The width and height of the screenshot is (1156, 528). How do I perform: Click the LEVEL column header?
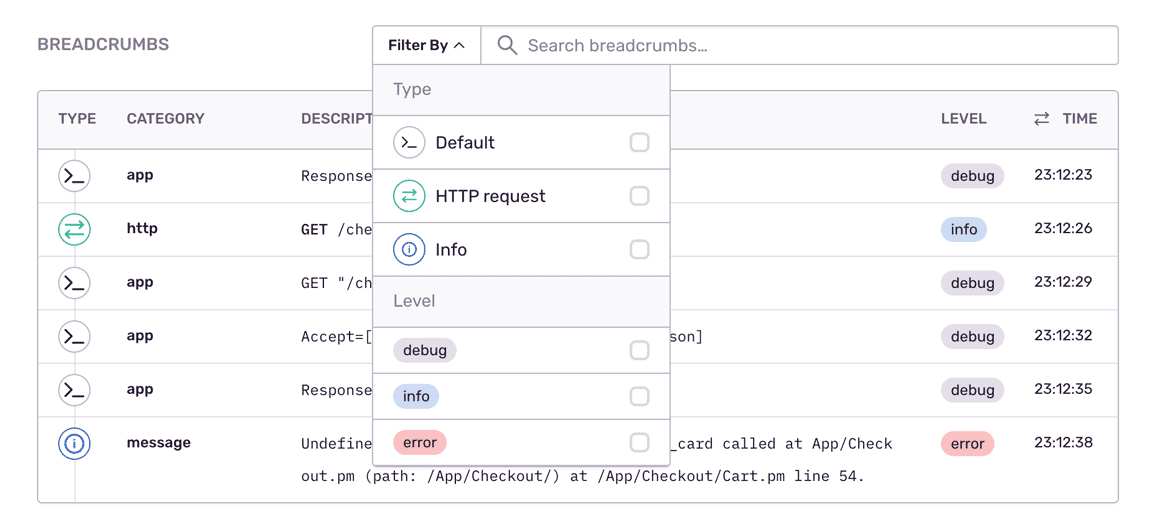tap(963, 119)
